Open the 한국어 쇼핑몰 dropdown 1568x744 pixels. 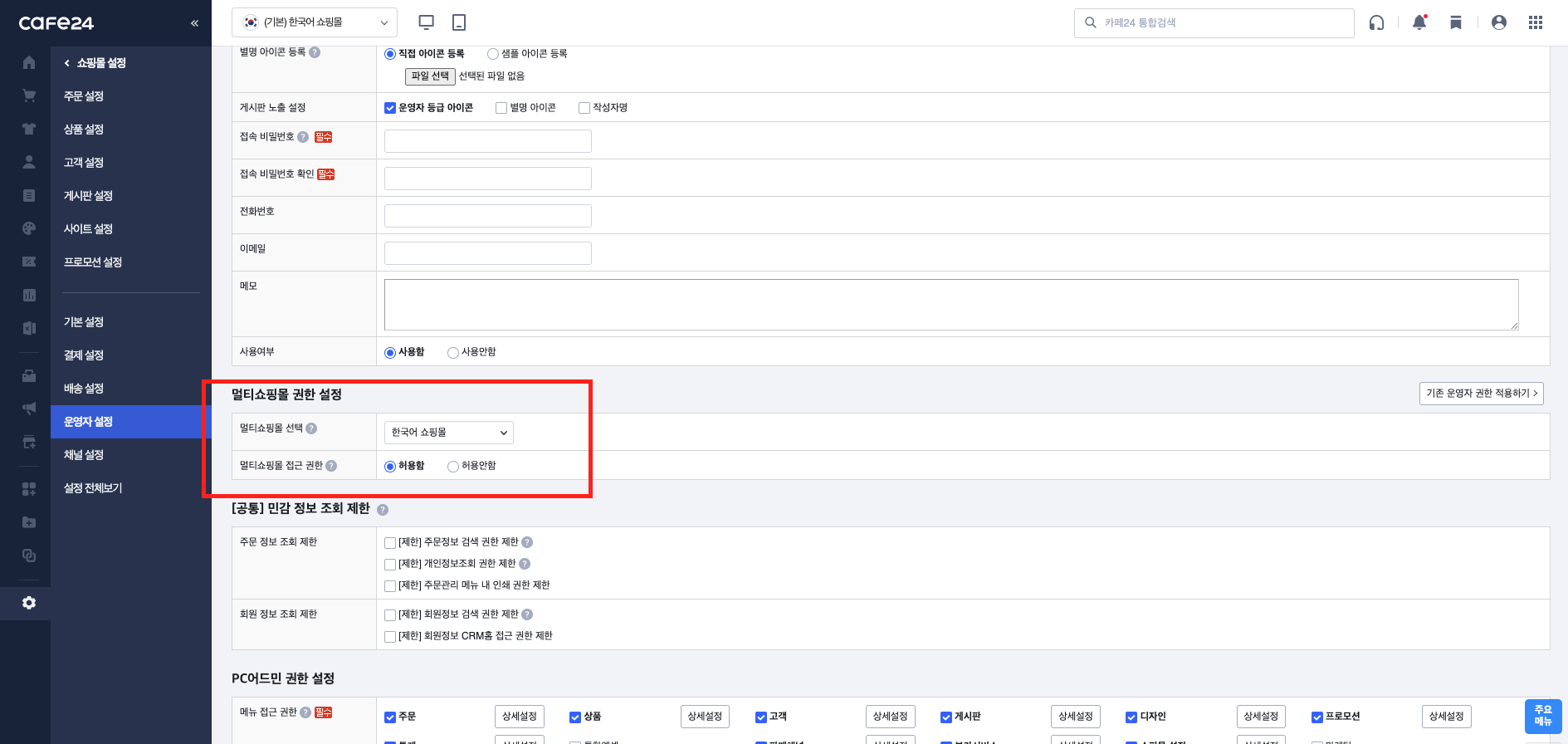click(x=448, y=433)
